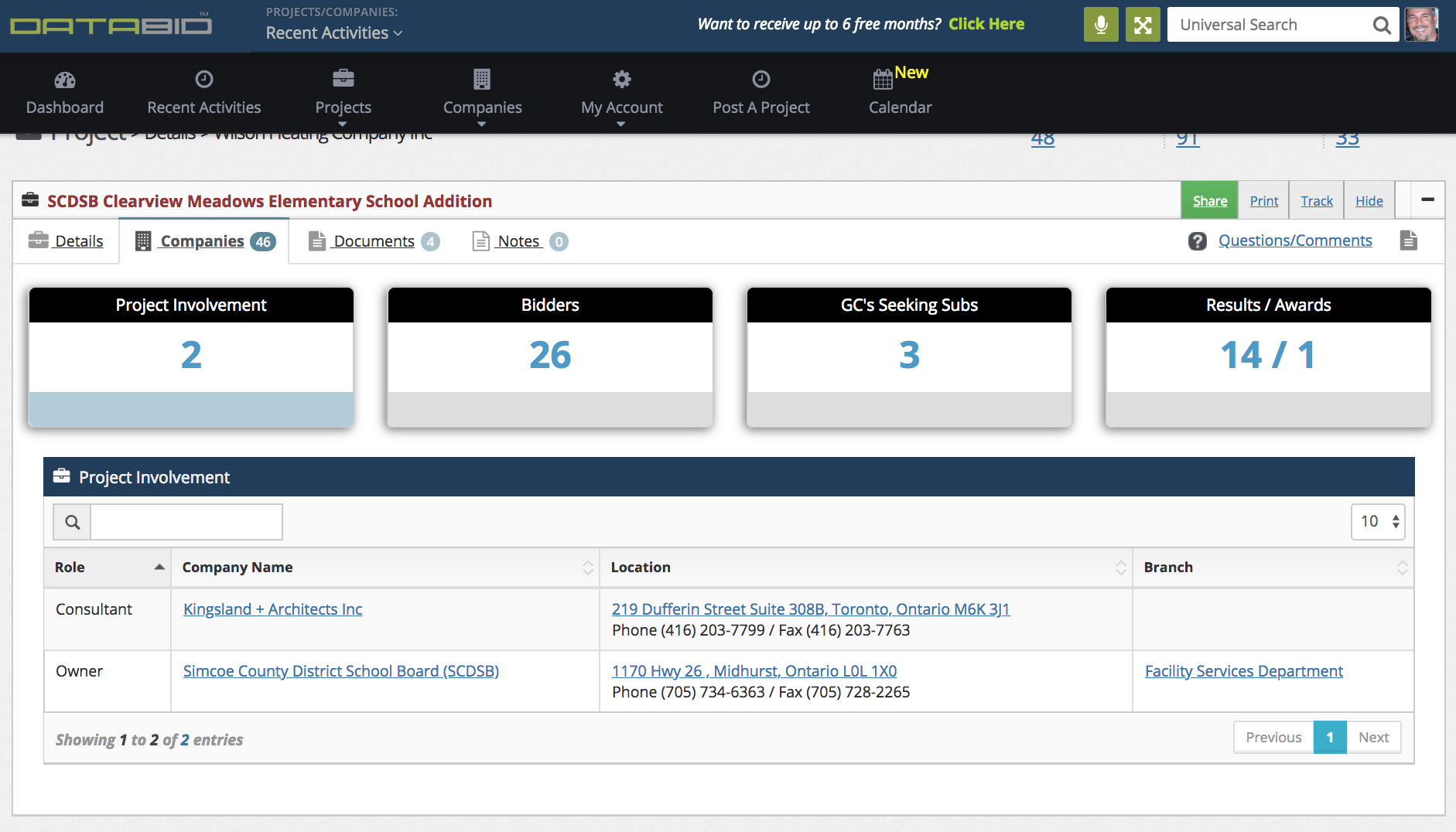Click the Print link
This screenshot has height=832, width=1456.
click(x=1264, y=201)
